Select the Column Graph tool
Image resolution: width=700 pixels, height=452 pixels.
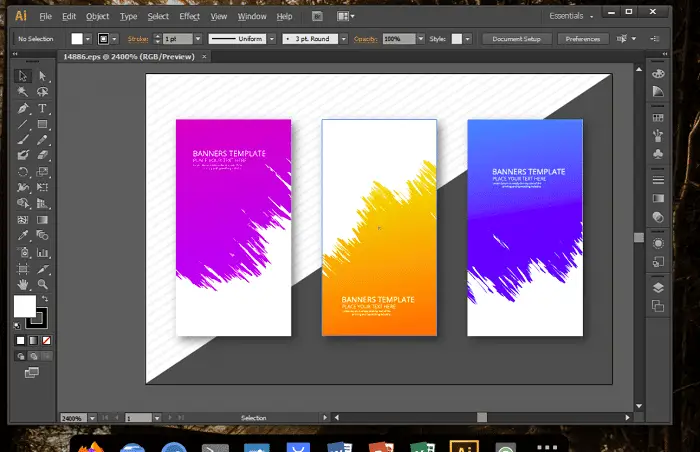(42, 253)
